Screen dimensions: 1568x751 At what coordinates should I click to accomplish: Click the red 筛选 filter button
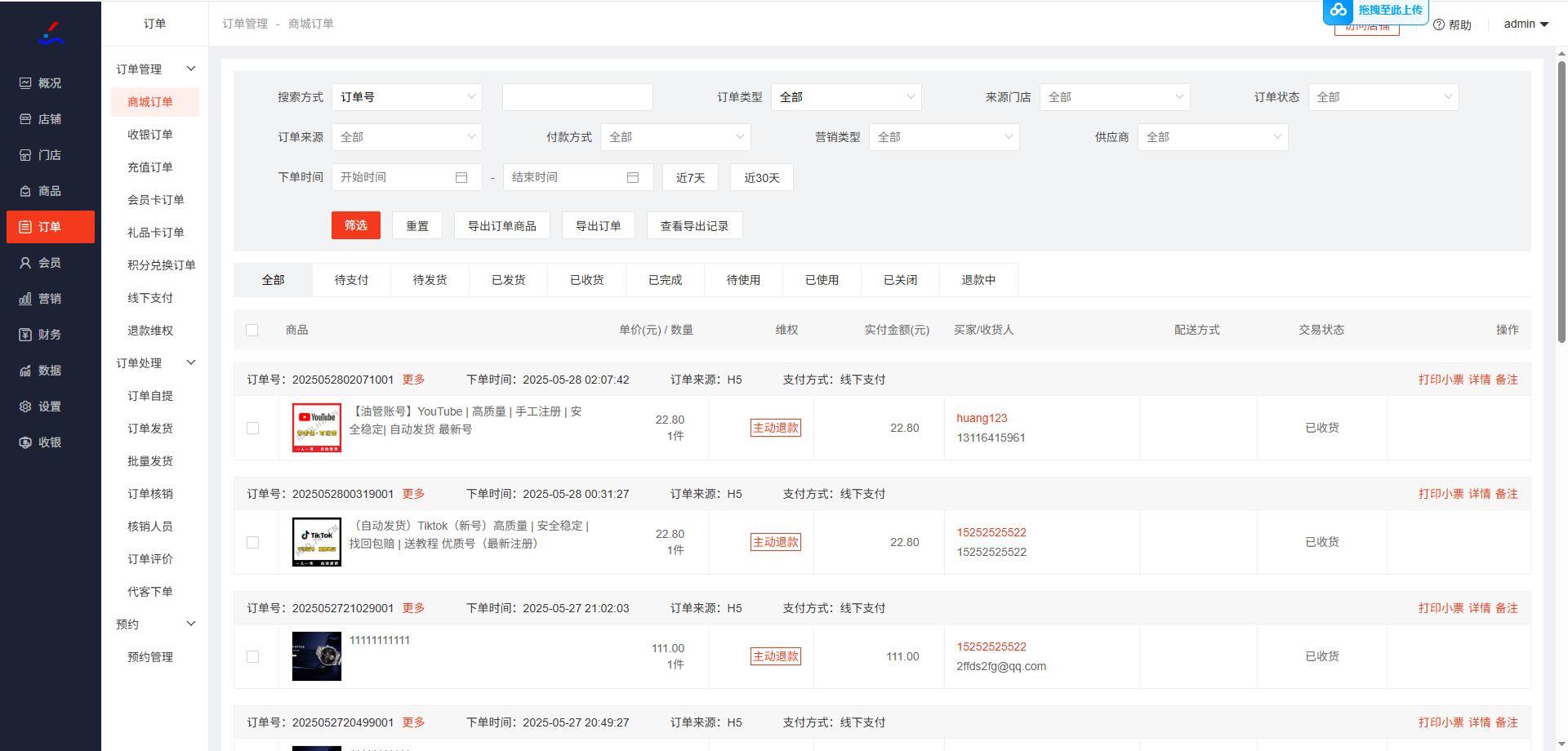click(x=356, y=225)
